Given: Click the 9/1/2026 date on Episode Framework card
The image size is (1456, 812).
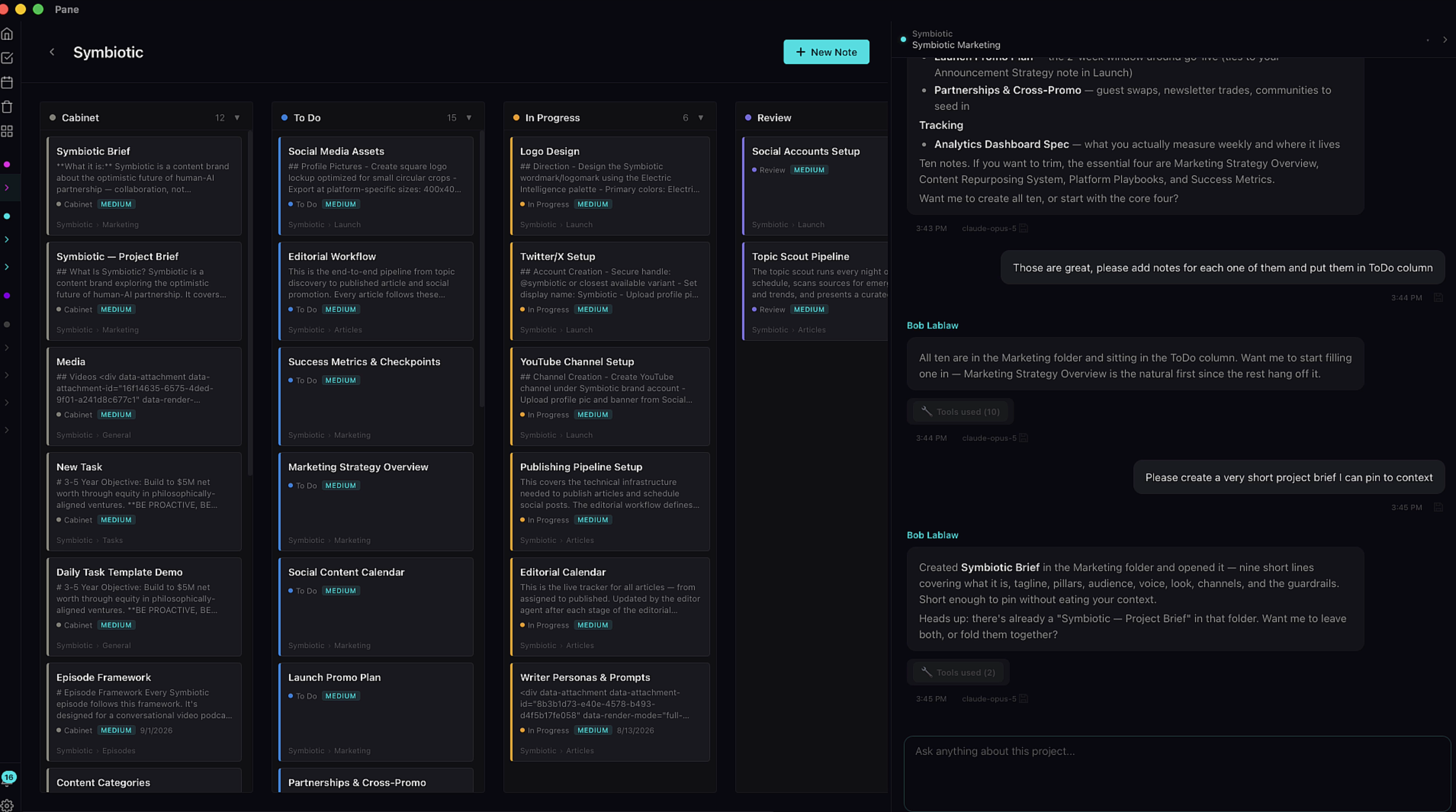Looking at the screenshot, I should tap(156, 731).
